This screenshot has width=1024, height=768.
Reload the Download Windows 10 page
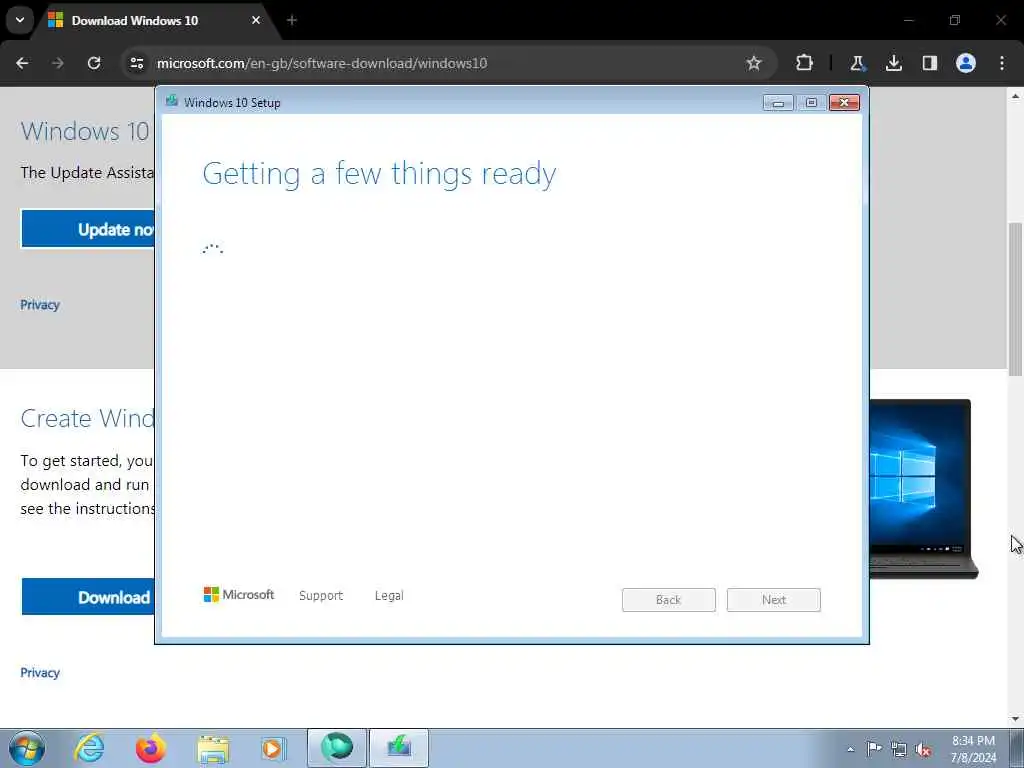pos(94,63)
